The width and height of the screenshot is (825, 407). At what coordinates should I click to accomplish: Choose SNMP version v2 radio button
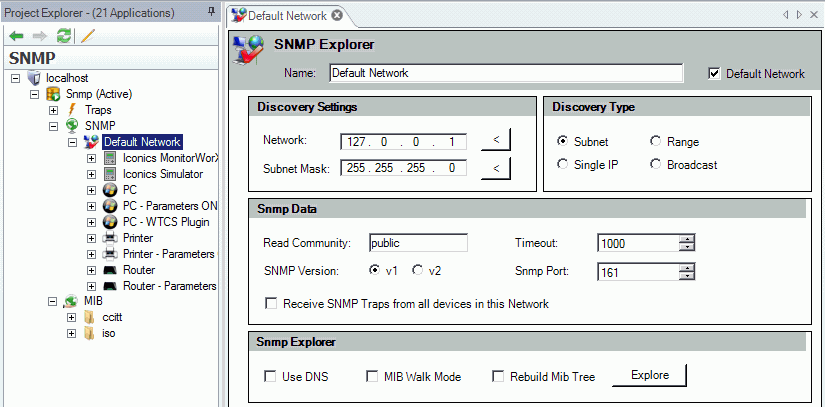[x=417, y=270]
